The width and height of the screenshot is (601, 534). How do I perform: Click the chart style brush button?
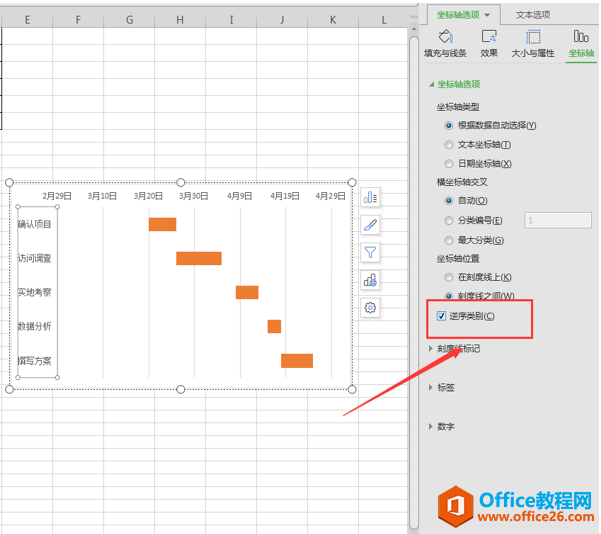[x=370, y=225]
